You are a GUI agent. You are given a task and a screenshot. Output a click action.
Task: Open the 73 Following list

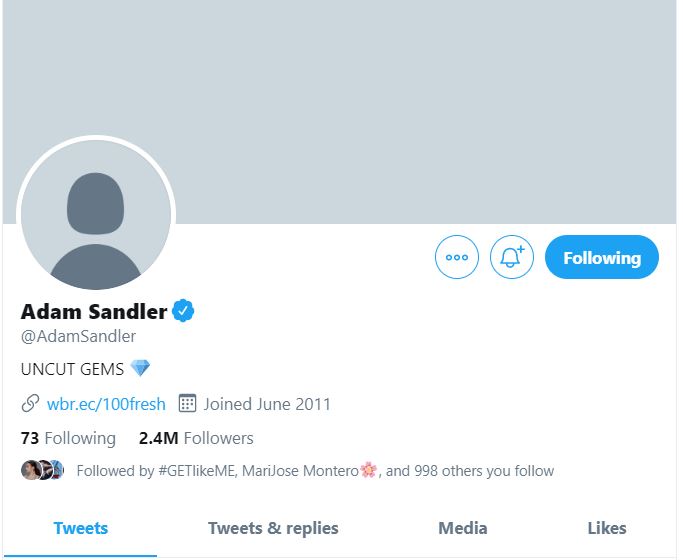(68, 438)
